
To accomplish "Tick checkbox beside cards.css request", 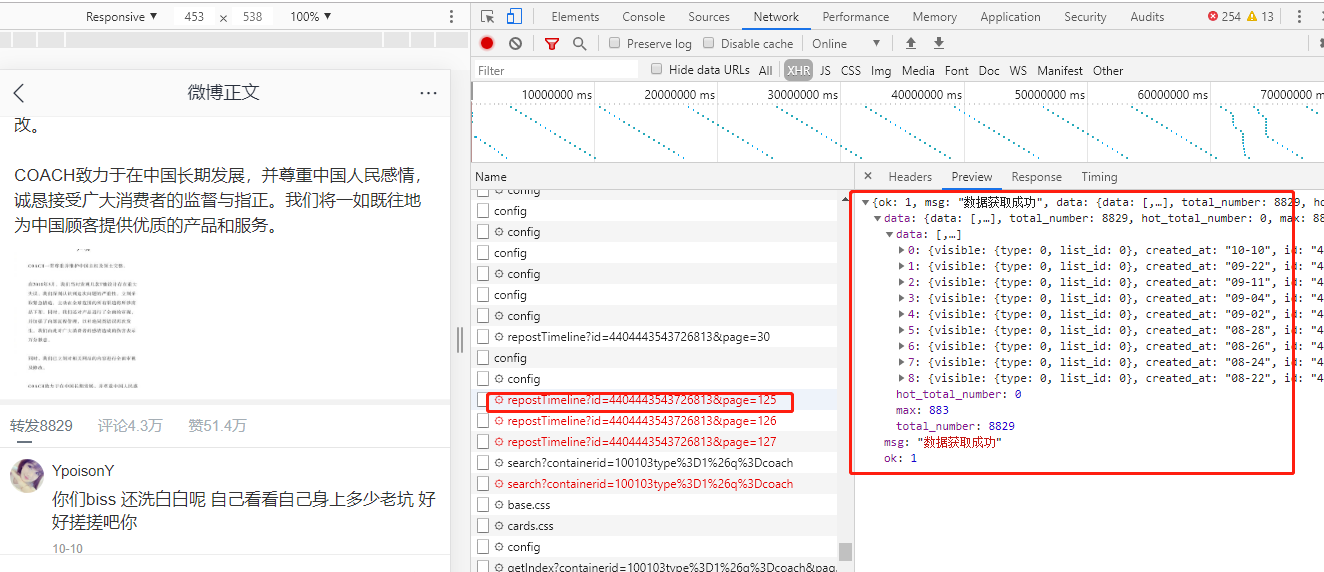I will (x=484, y=525).
